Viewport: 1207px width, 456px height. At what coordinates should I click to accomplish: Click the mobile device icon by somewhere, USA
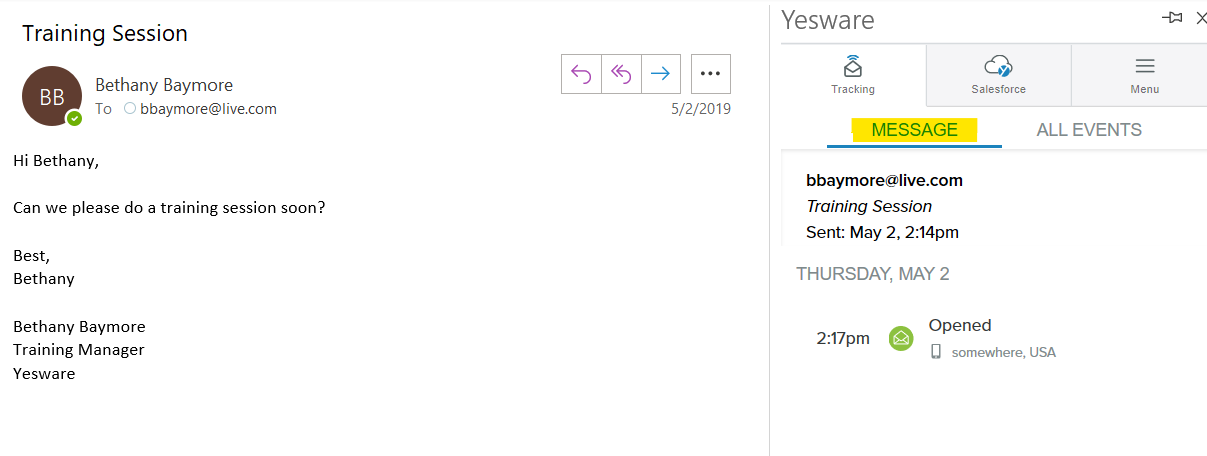[936, 351]
